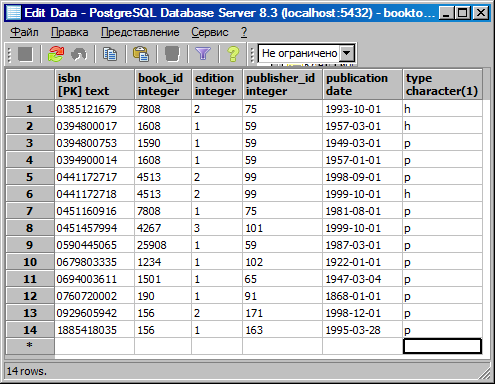Open the ? help menu
495x384 pixels.
click(244, 32)
